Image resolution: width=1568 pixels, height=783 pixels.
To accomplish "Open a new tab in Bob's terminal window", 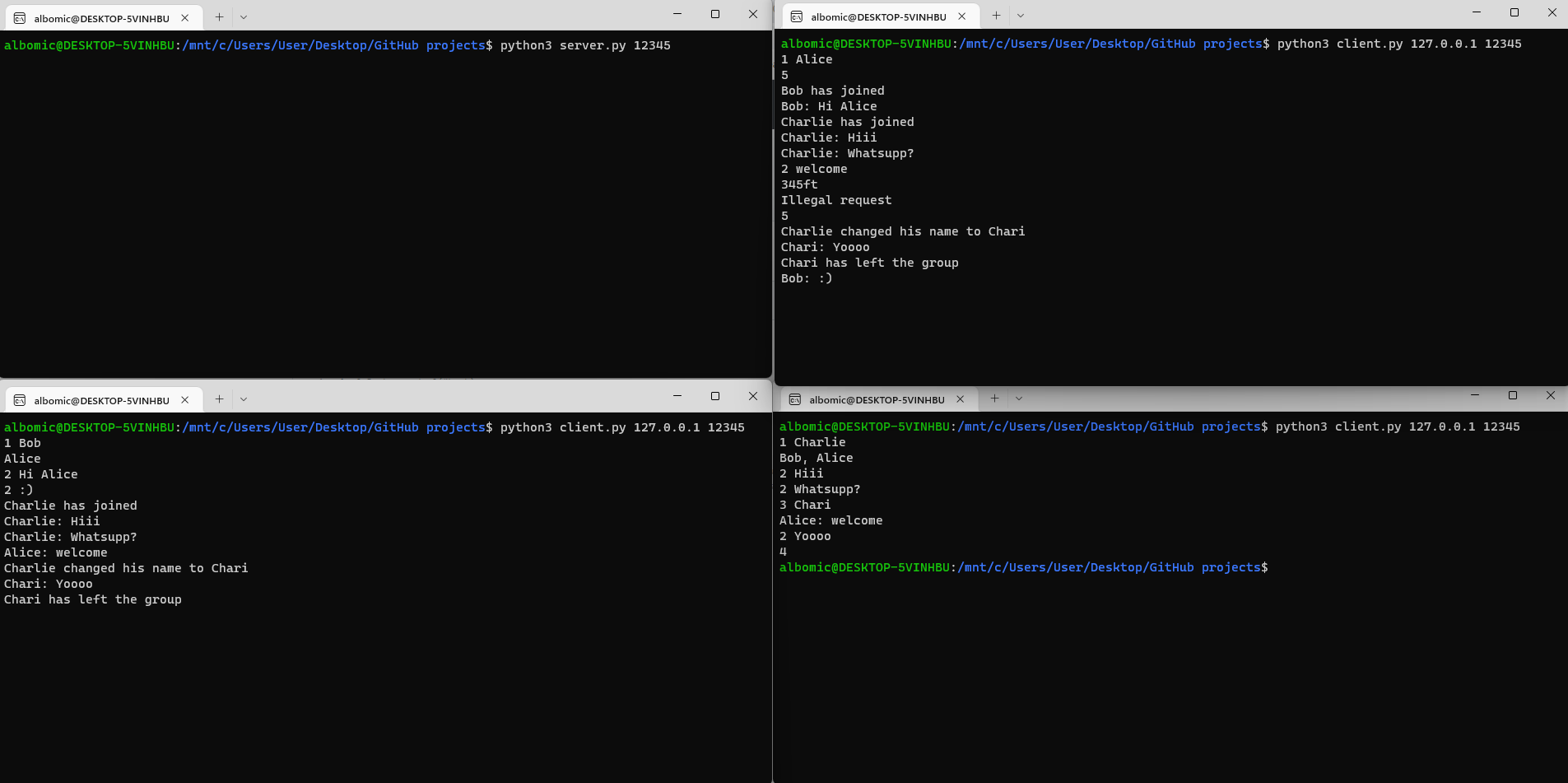I will pyautogui.click(x=219, y=398).
